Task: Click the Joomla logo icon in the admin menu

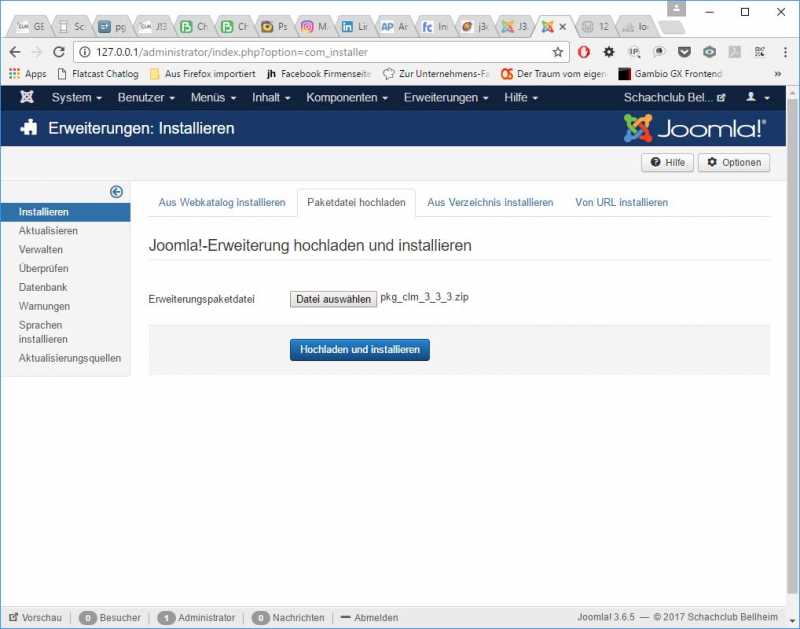Action: click(27, 97)
